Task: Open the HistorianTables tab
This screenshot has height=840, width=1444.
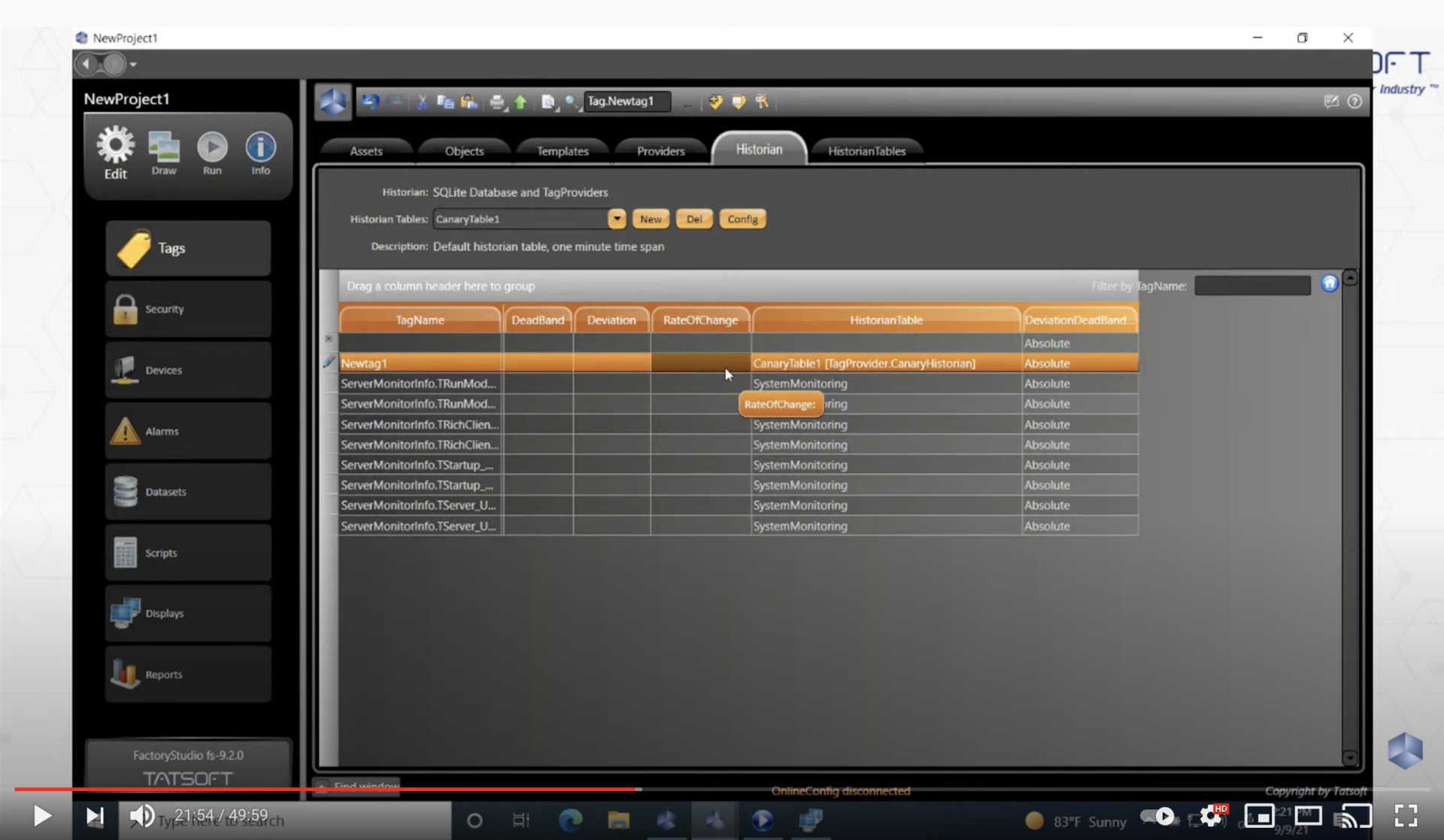Action: pos(866,151)
